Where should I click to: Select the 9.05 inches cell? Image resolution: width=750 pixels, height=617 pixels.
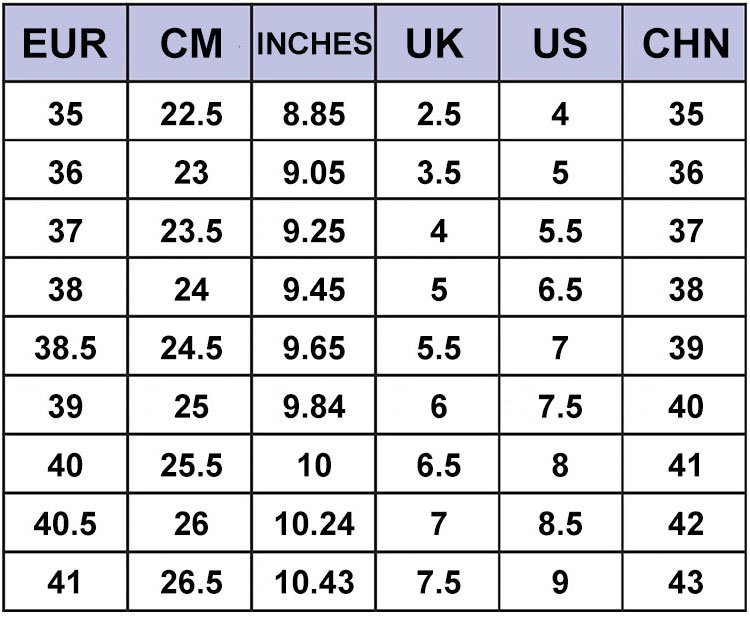click(314, 173)
